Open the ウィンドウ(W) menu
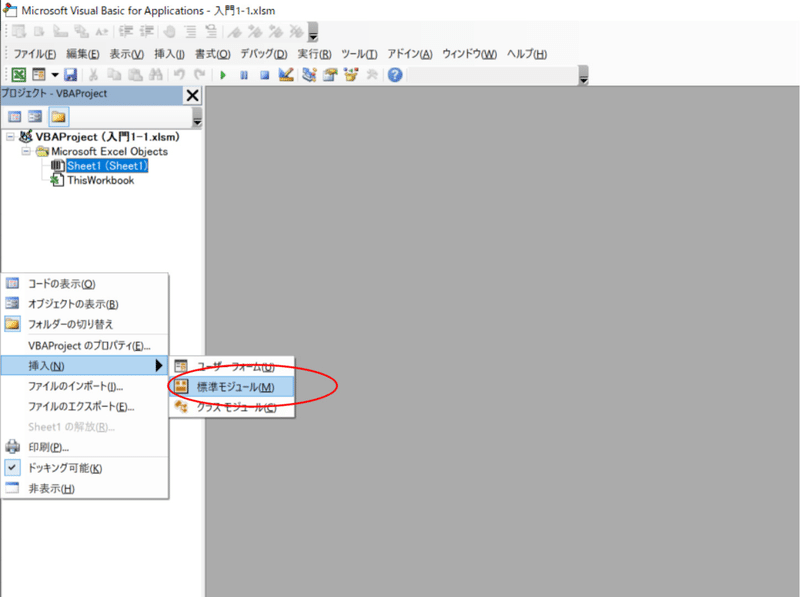Image resolution: width=800 pixels, height=597 pixels. pyautogui.click(x=469, y=54)
